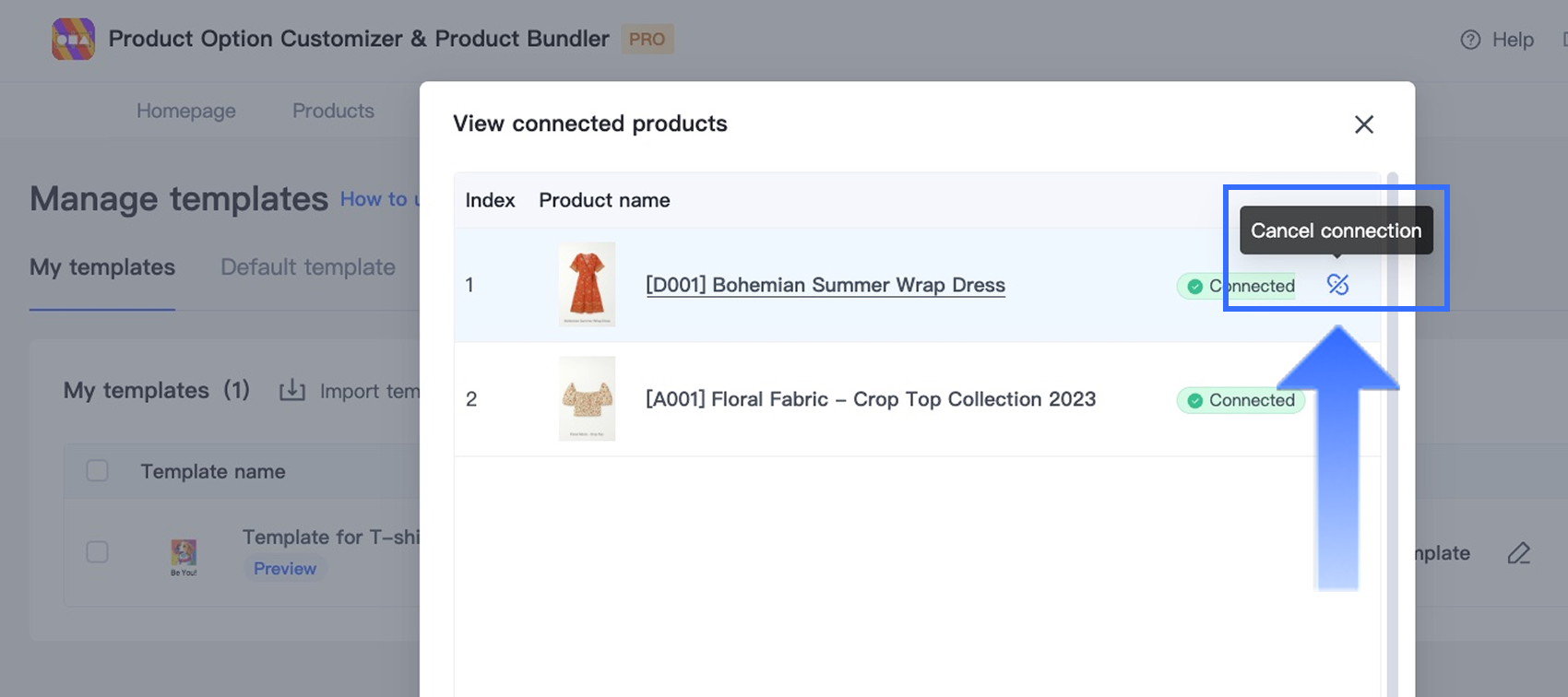Close the View connected products dialog
The width and height of the screenshot is (1568, 697).
pos(1364,124)
